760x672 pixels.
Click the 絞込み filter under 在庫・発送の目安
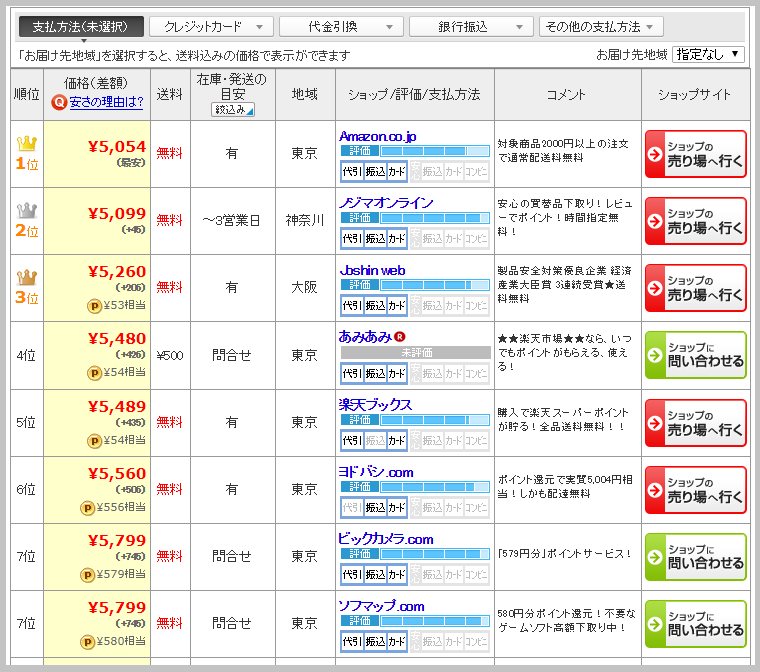[233, 110]
